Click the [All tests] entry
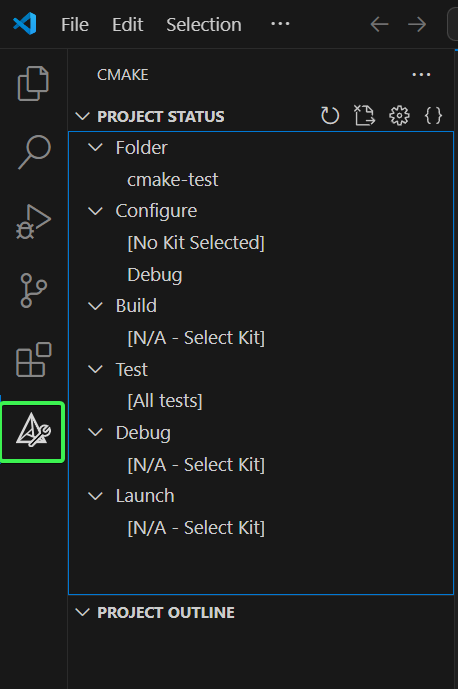The image size is (458, 689). point(165,401)
